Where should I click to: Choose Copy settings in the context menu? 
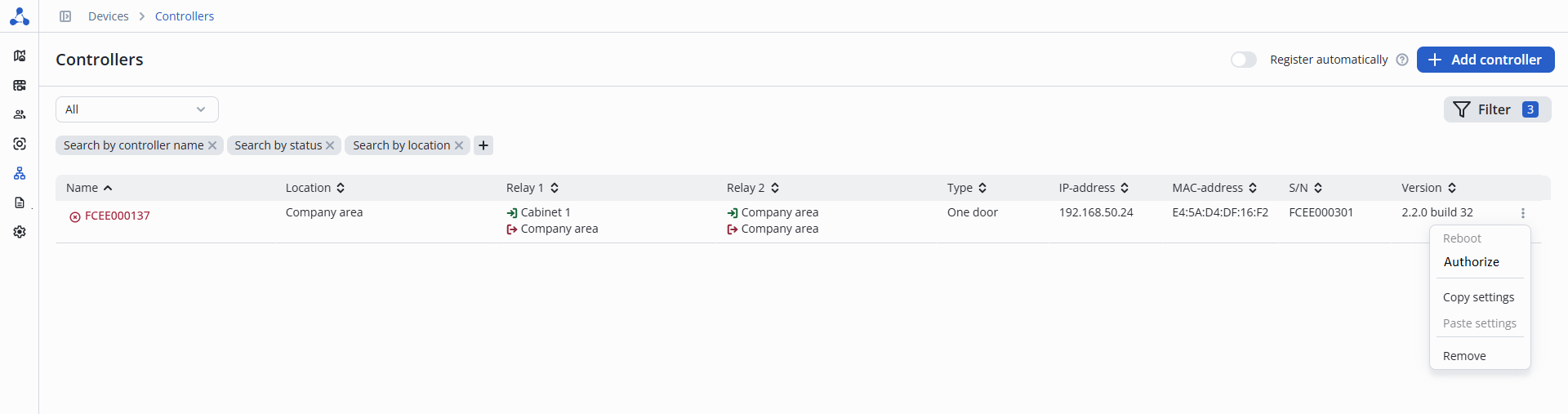click(1478, 297)
